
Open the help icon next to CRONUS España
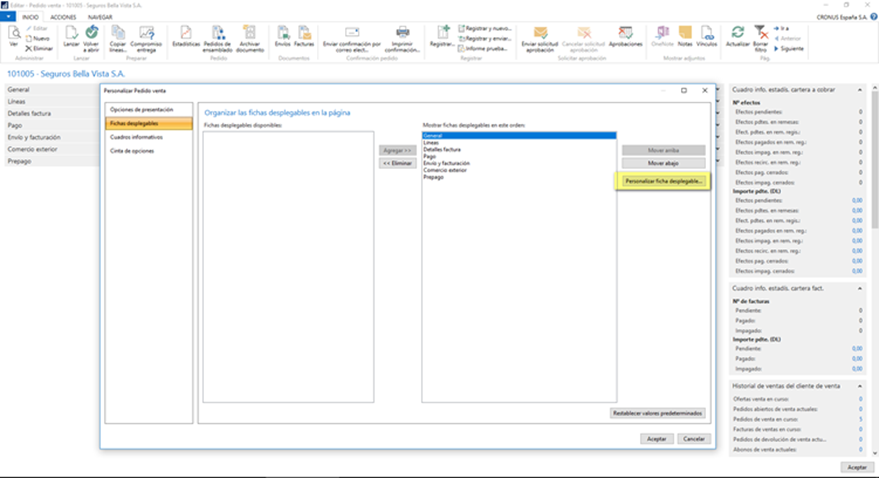tap(873, 17)
